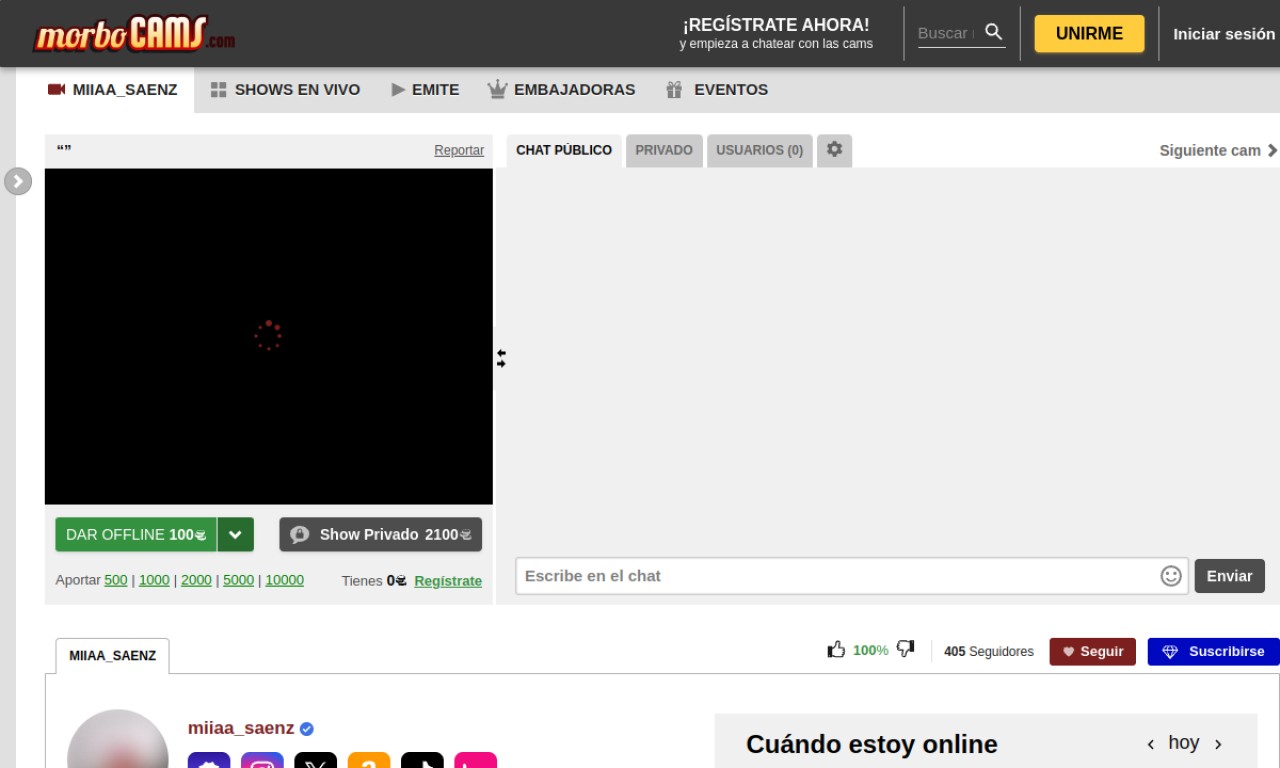
Task: Click the Regístrate link
Action: (448, 581)
